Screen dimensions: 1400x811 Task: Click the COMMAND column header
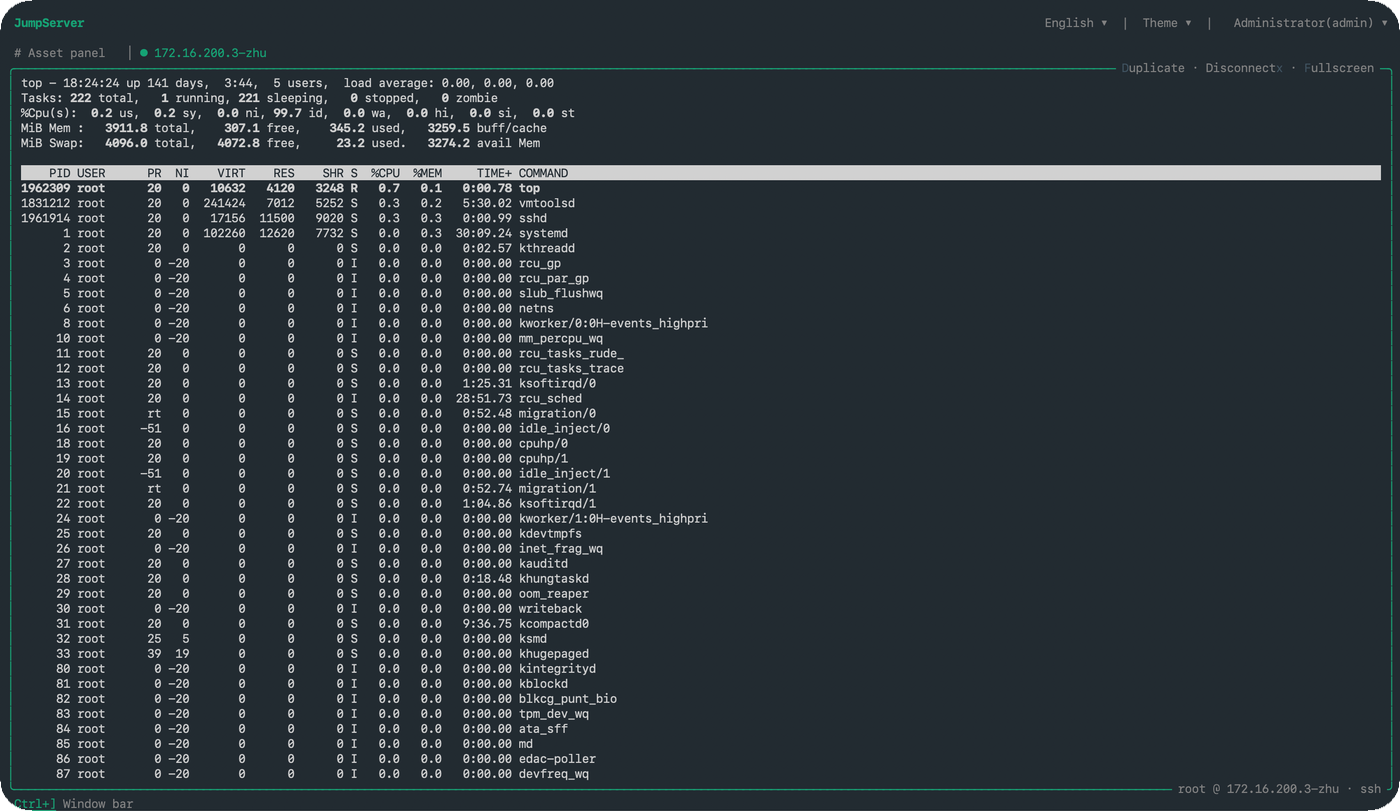(543, 173)
